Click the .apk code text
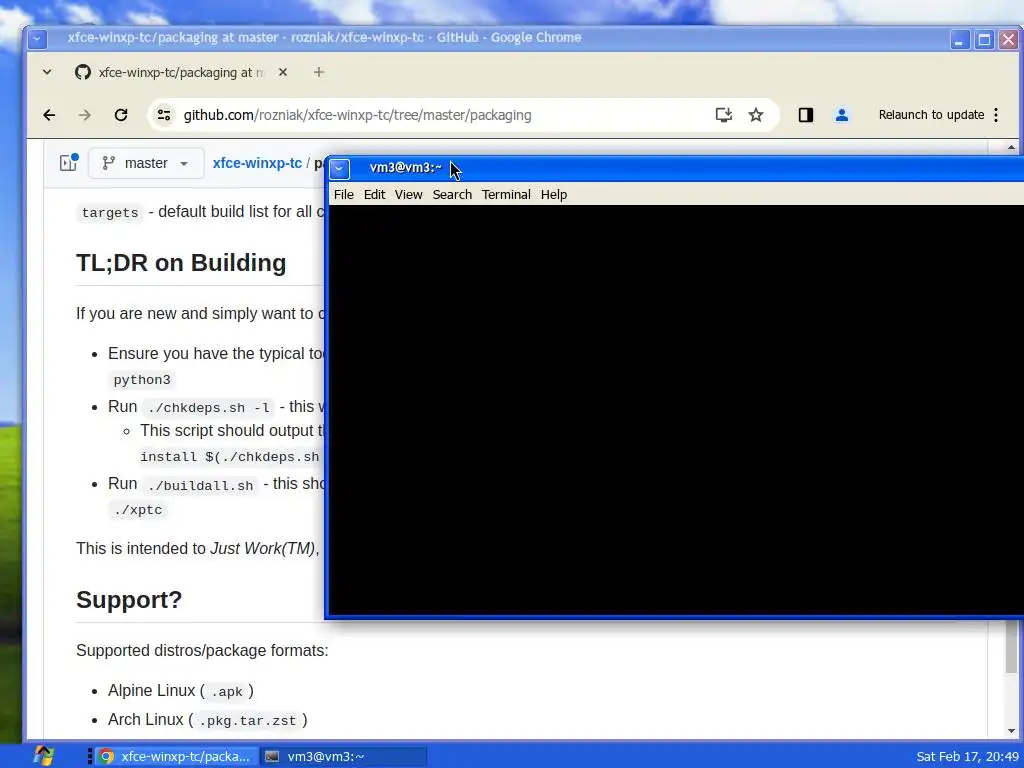 pyautogui.click(x=227, y=692)
